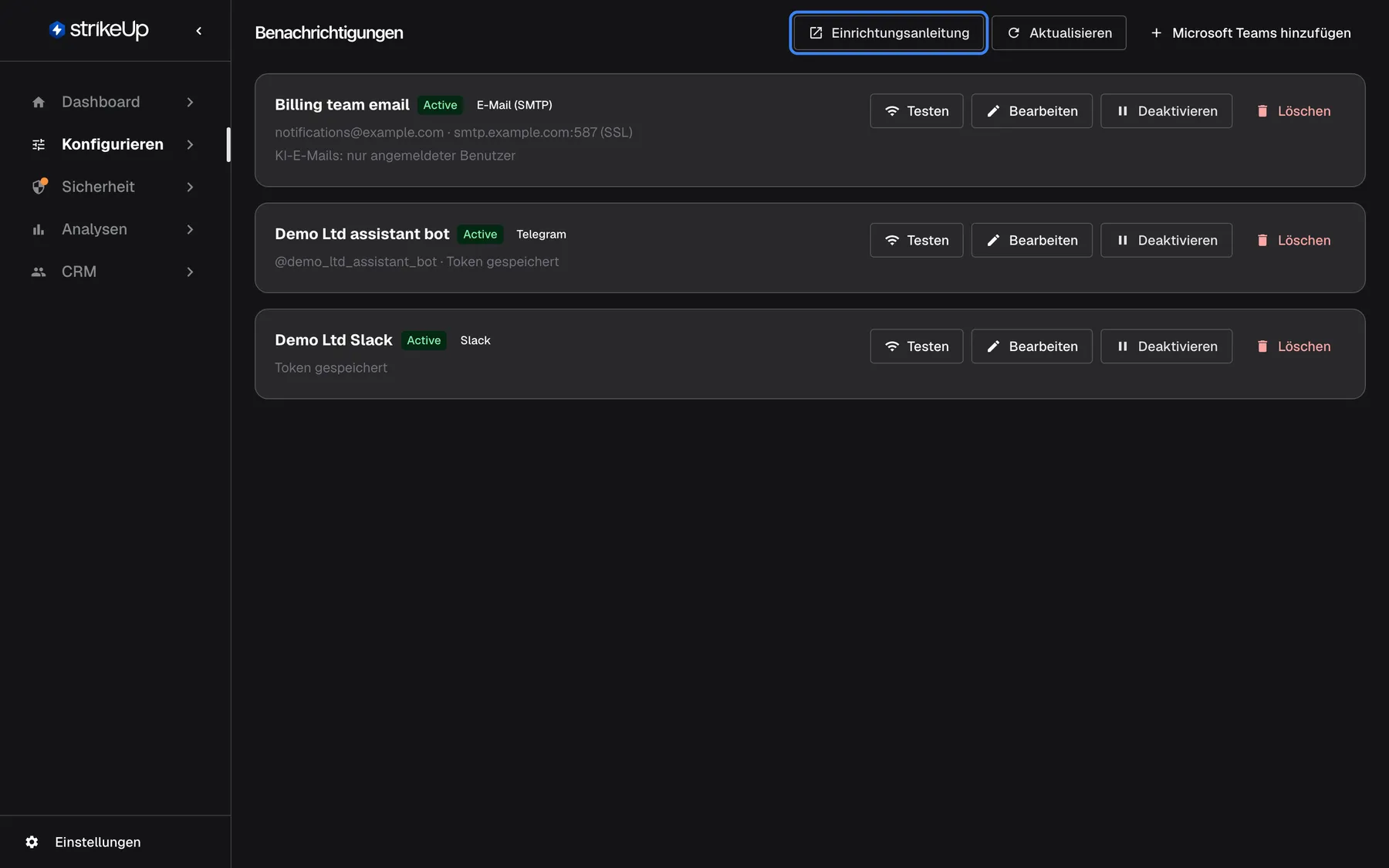Delete the Demo Ltd Slack channel
Screen dimensions: 1389x868
click(x=1293, y=346)
